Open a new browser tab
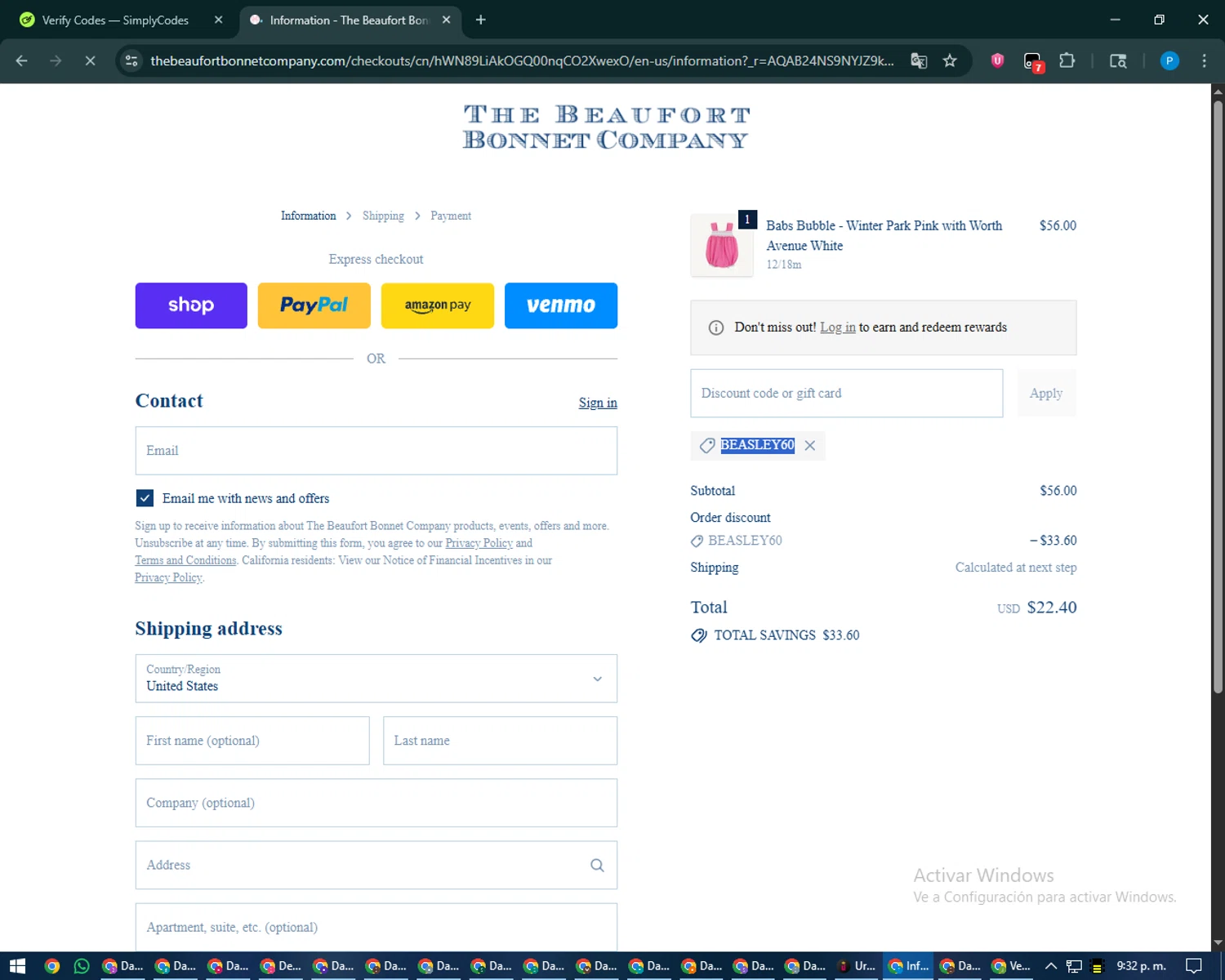The height and width of the screenshot is (980, 1225). (x=481, y=20)
